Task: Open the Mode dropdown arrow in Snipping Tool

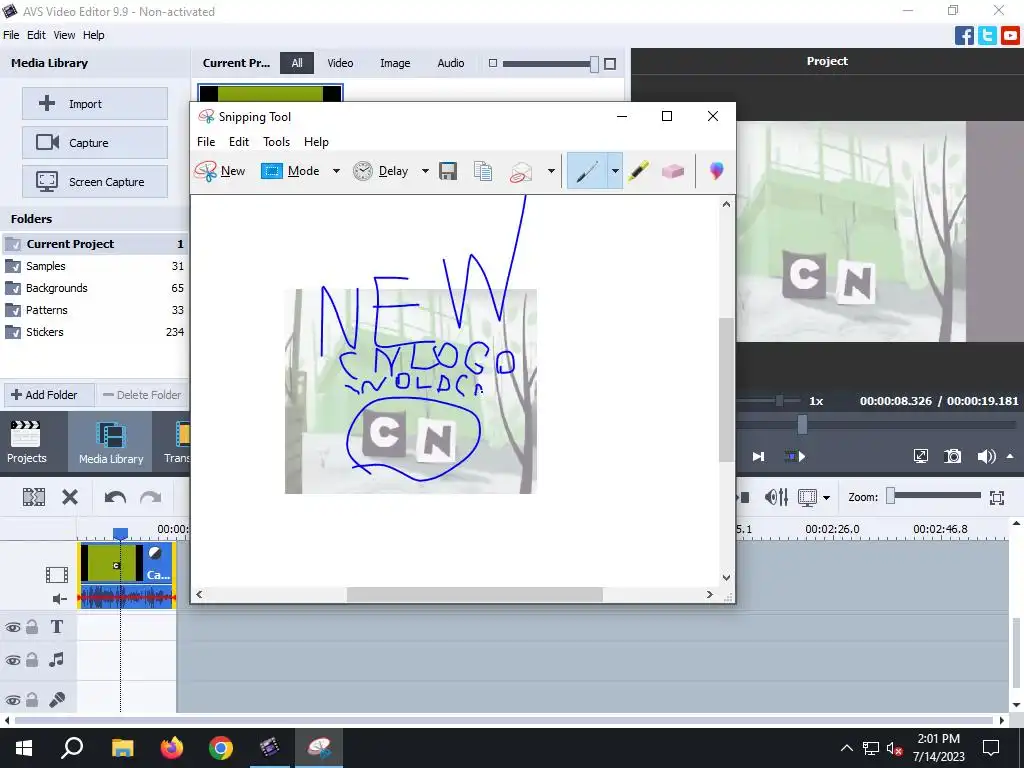Action: point(336,171)
